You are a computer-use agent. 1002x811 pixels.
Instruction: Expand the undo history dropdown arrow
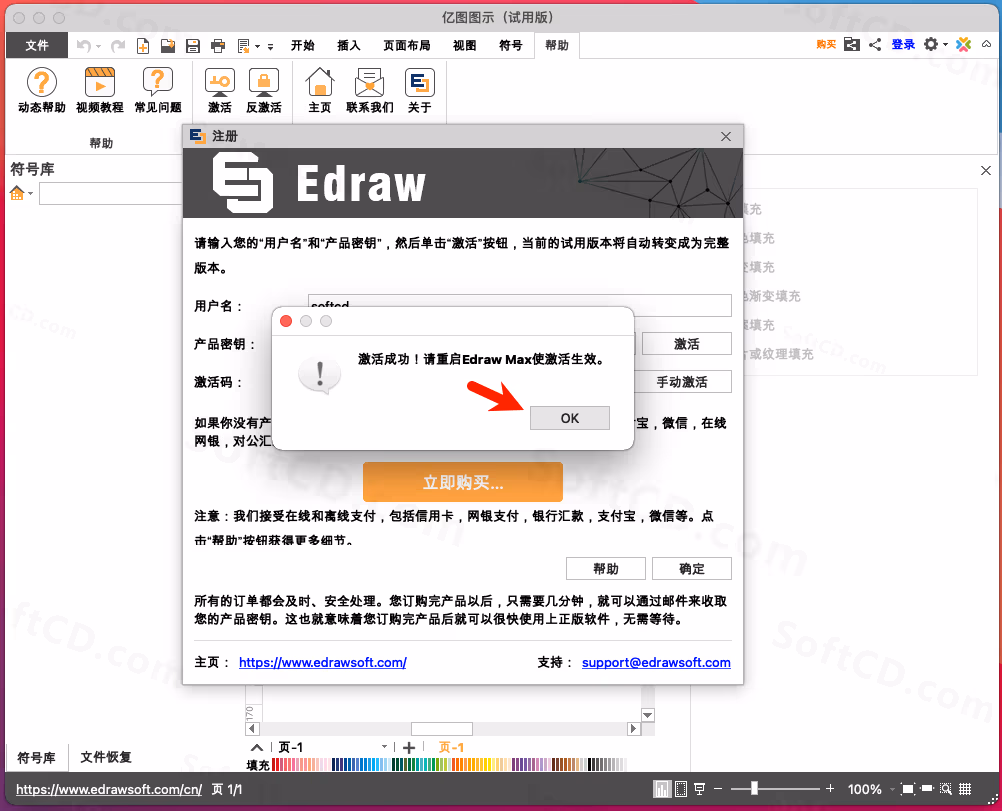click(x=98, y=46)
